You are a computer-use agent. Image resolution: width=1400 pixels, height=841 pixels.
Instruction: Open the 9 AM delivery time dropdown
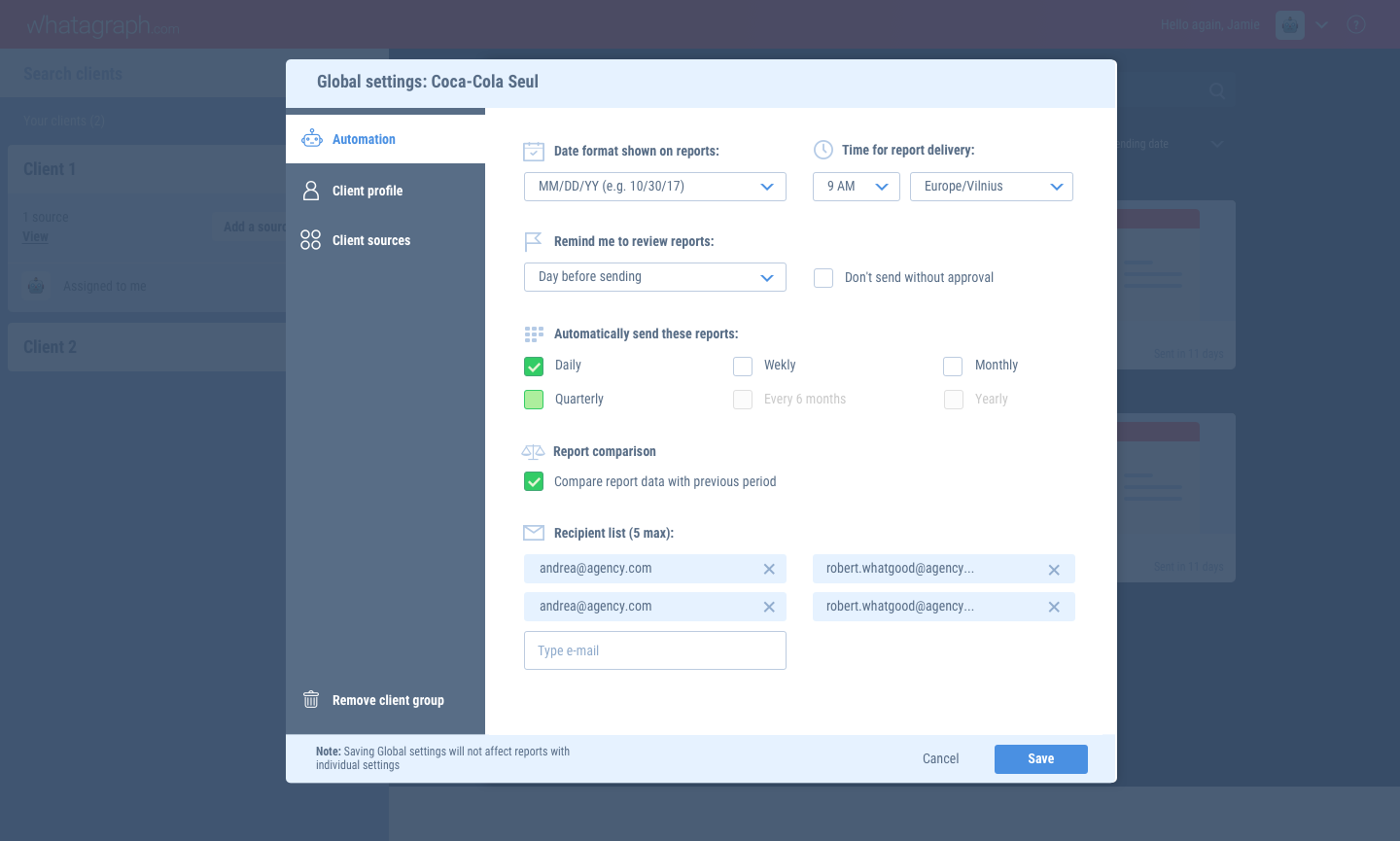coord(857,187)
